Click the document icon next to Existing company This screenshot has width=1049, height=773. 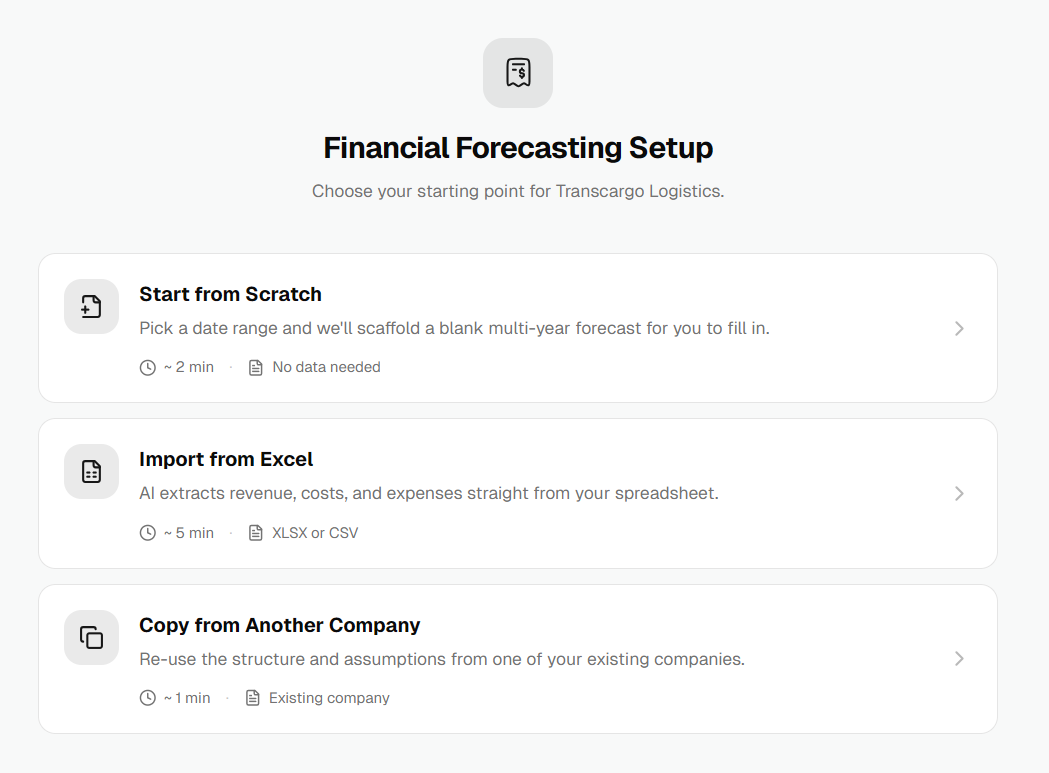pyautogui.click(x=252, y=698)
